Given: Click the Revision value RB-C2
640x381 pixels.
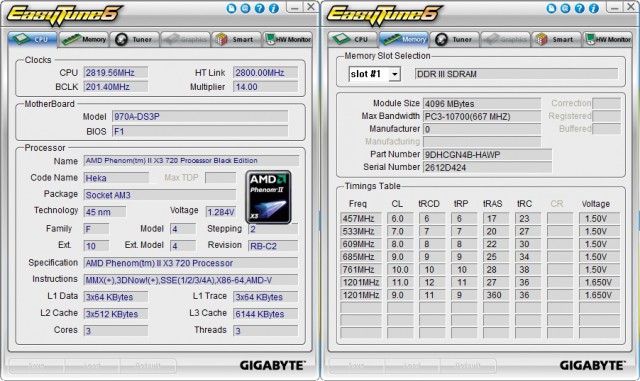Looking at the screenshot, I should pos(273,246).
